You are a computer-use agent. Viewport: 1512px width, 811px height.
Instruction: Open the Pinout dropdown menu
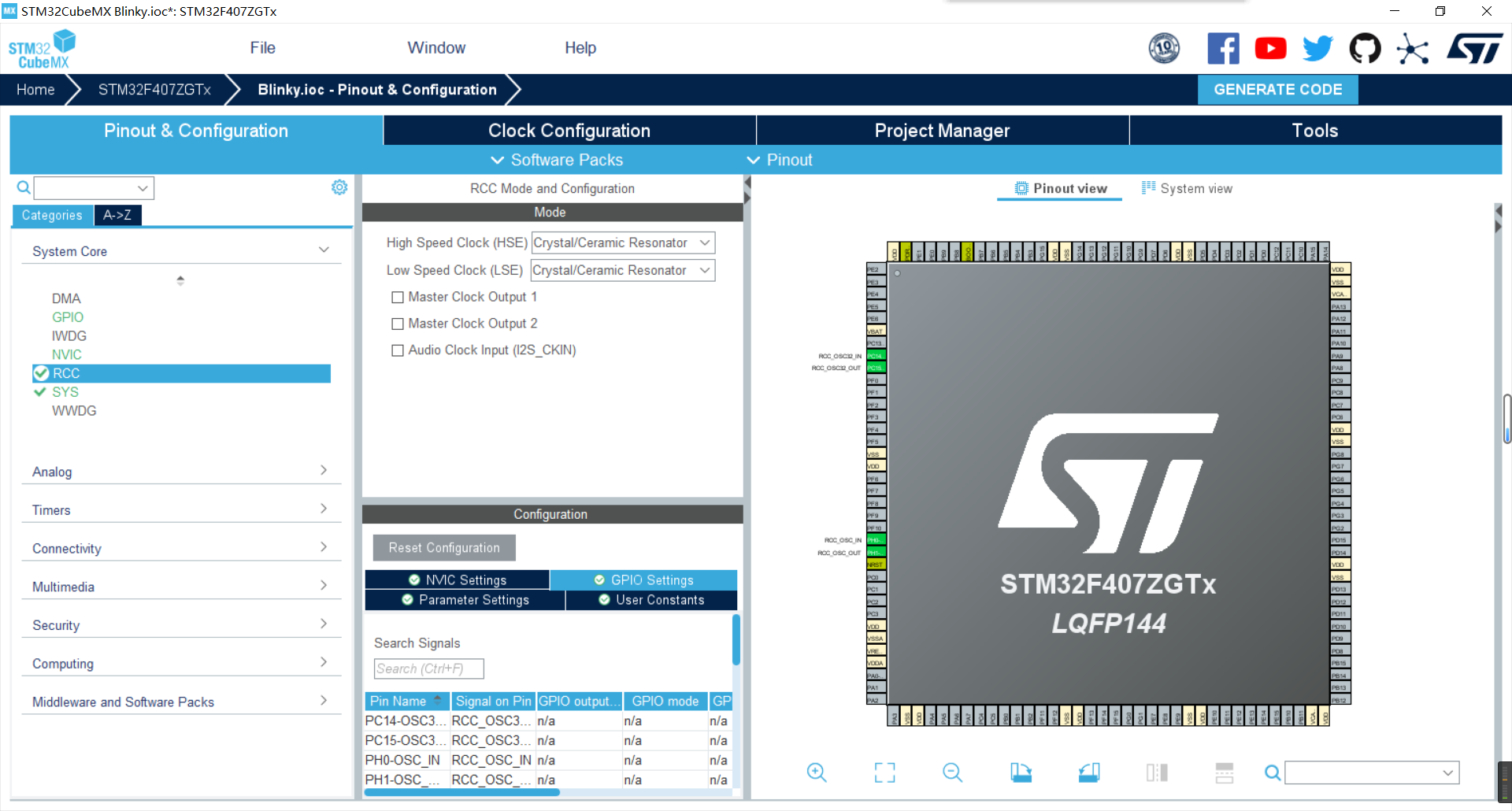pyautogui.click(x=779, y=161)
